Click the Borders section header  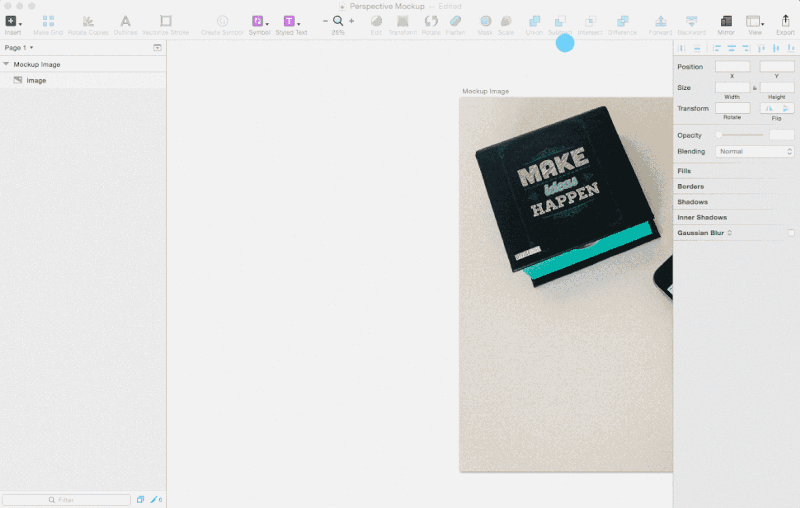point(691,187)
